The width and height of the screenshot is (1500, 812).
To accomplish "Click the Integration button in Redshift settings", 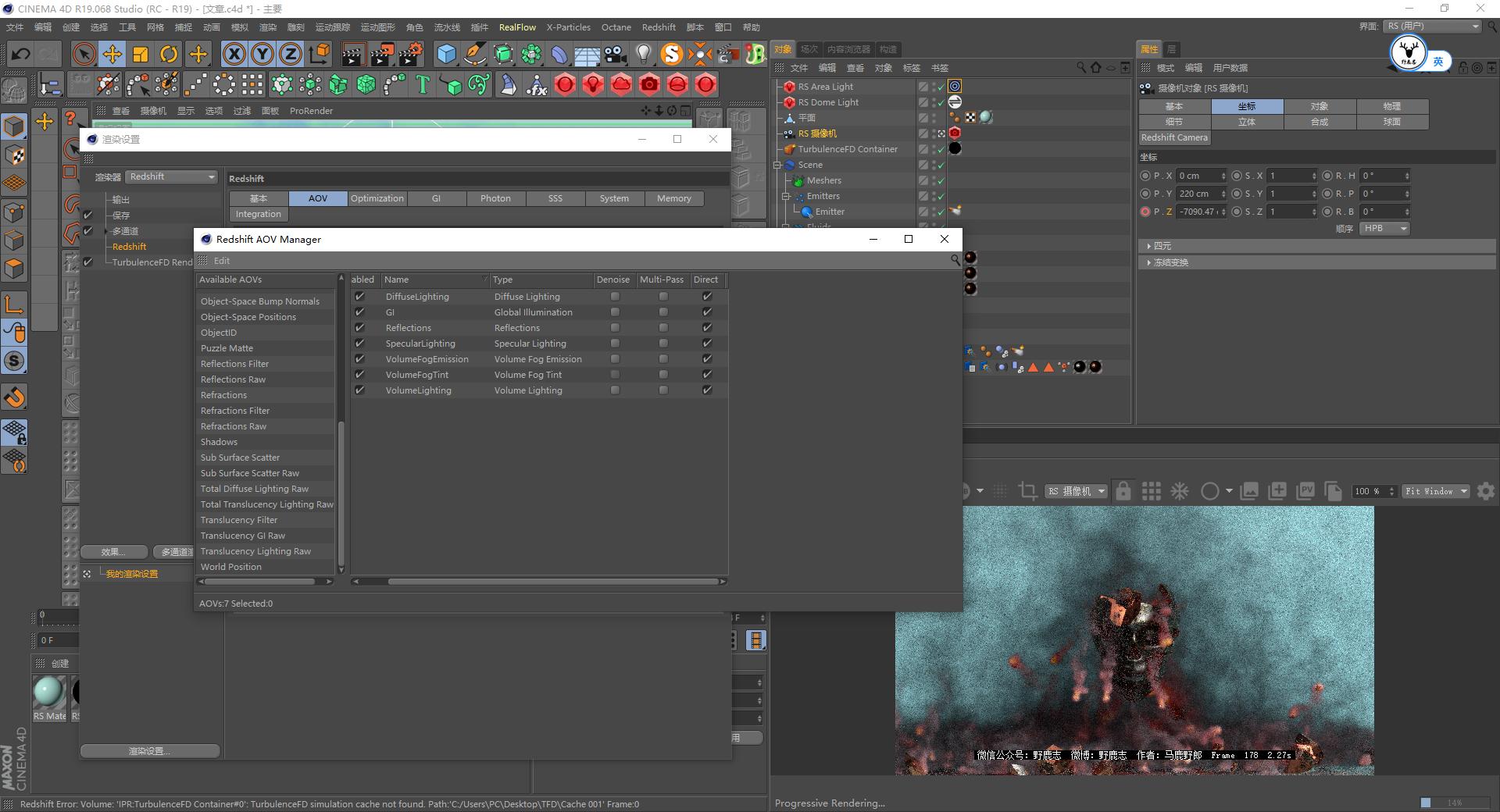I will tap(259, 214).
